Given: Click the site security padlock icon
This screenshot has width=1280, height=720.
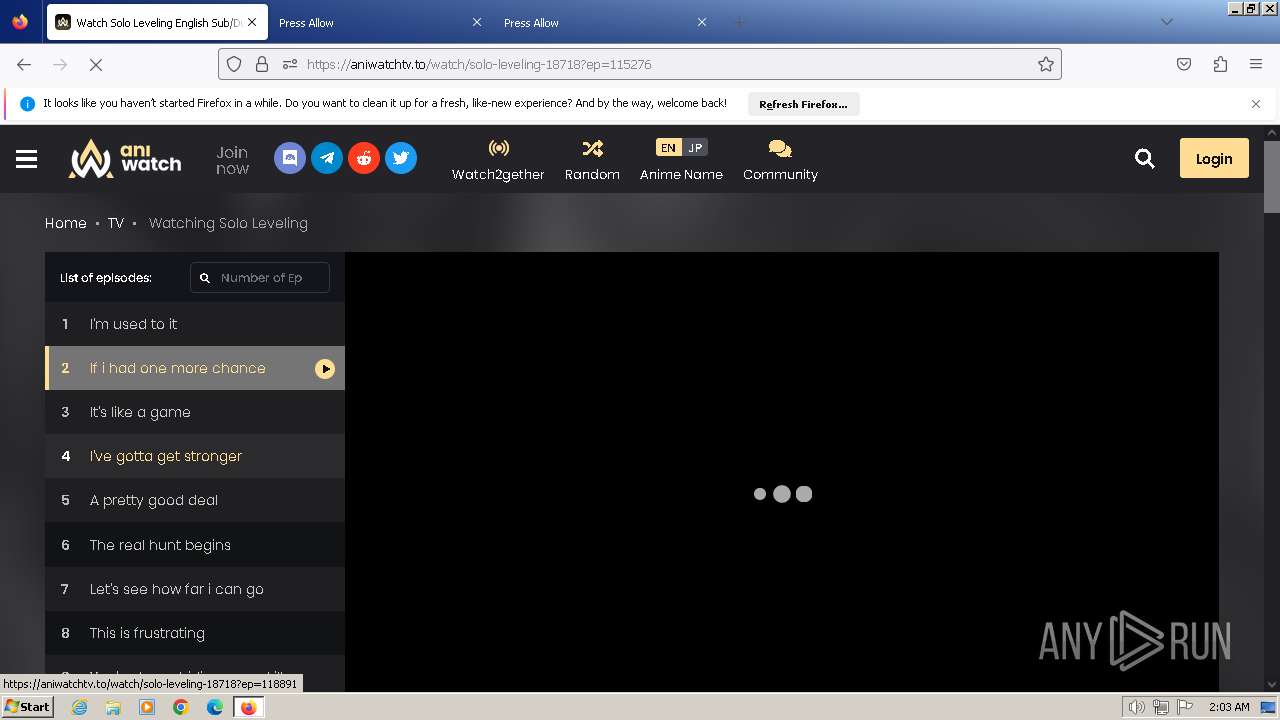Looking at the screenshot, I should point(262,64).
